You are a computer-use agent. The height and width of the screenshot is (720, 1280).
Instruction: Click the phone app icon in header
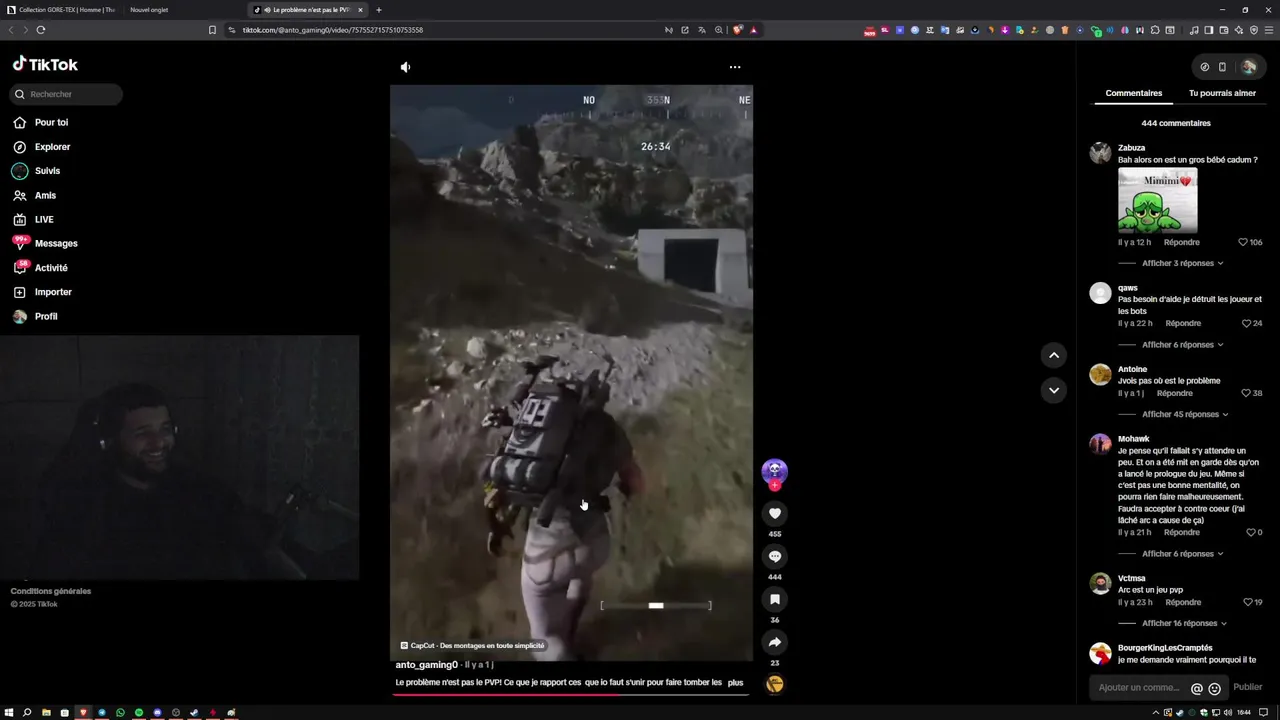pyautogui.click(x=1222, y=67)
